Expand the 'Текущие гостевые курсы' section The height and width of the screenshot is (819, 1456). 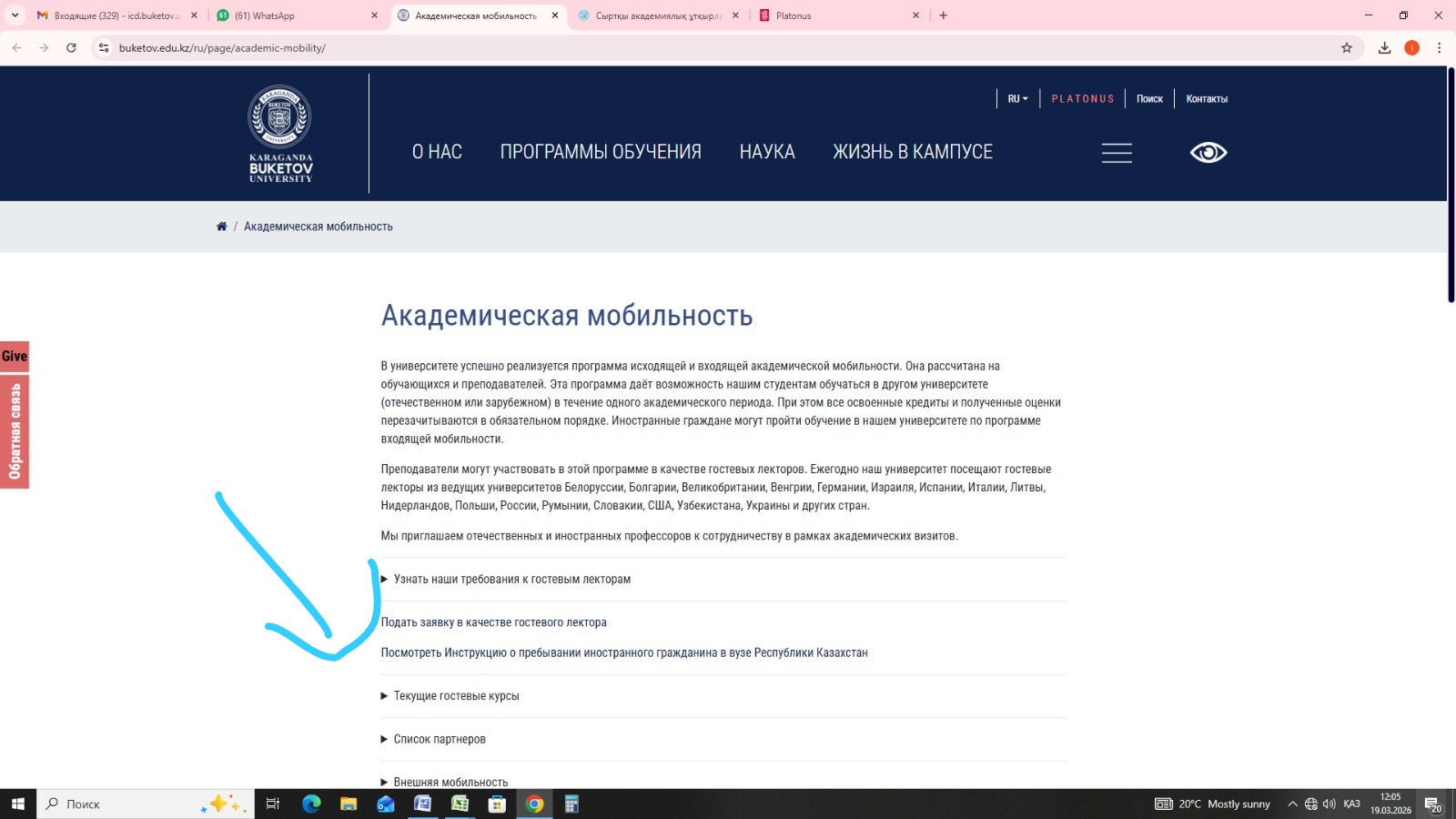[x=456, y=696]
